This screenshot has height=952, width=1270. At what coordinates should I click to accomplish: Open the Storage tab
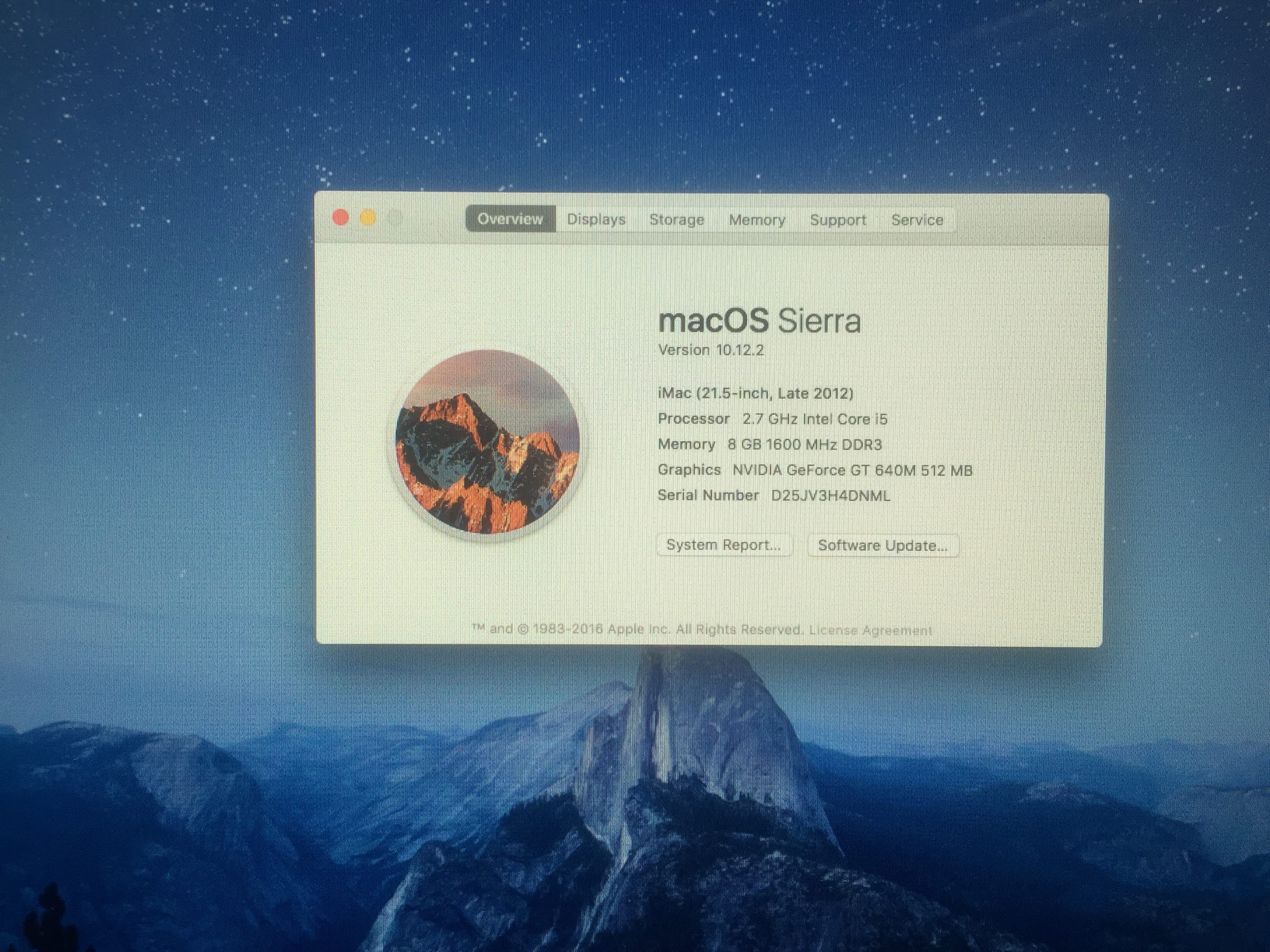click(676, 219)
